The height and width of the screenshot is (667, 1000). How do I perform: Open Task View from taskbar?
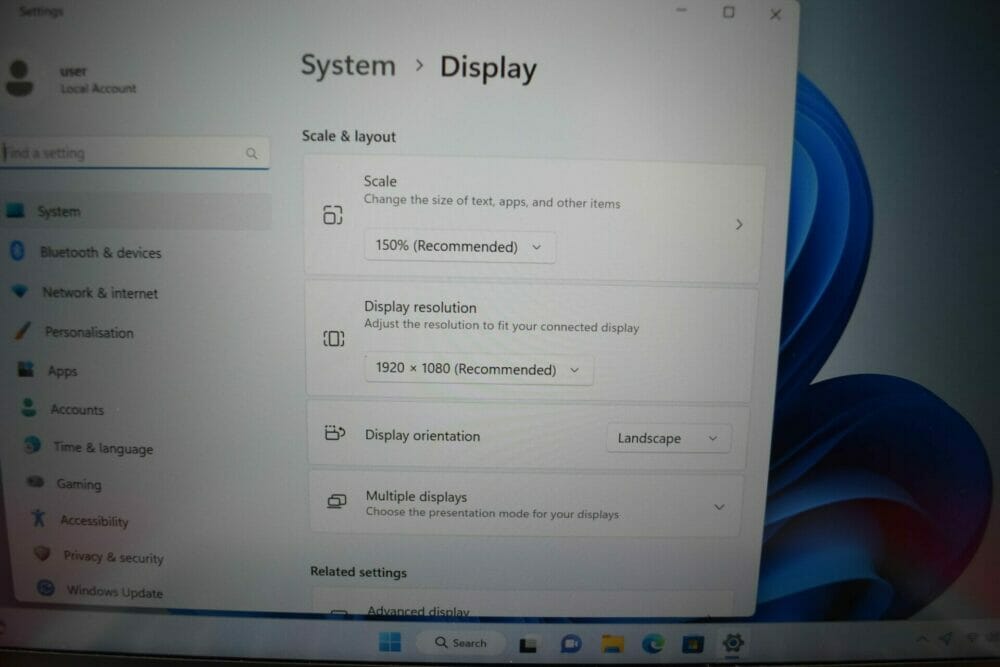click(527, 645)
